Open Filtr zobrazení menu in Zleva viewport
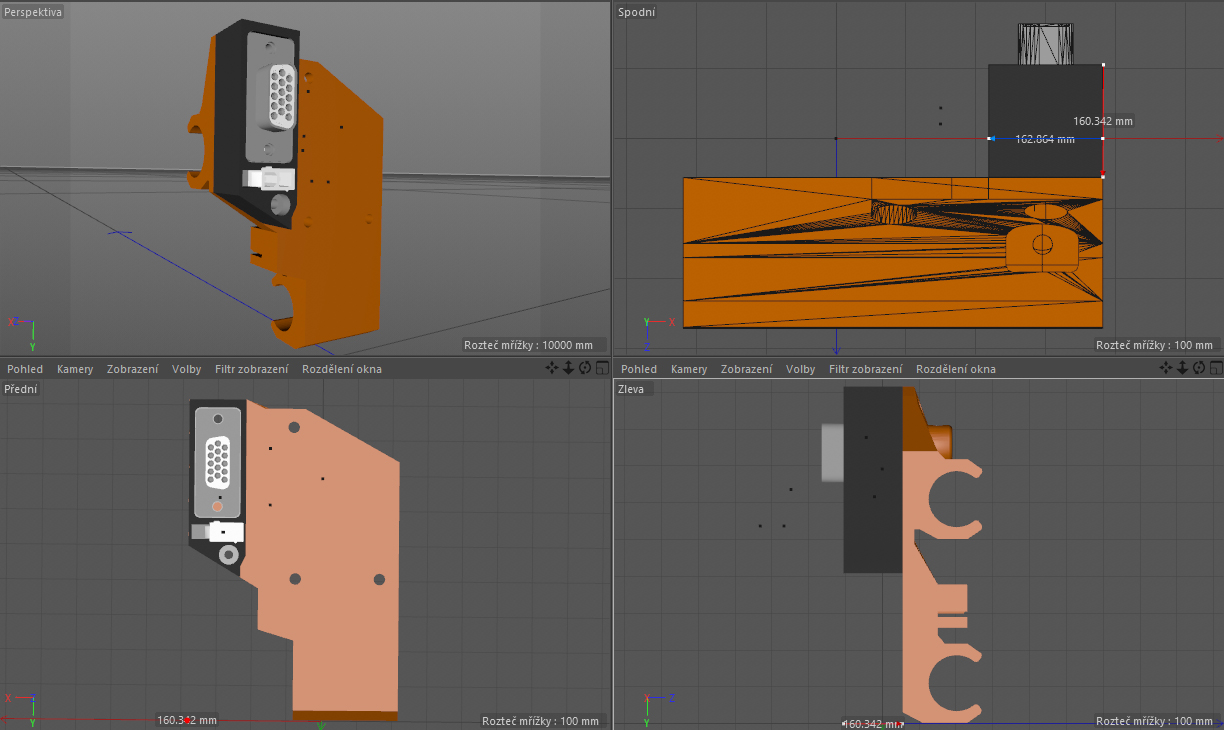The width and height of the screenshot is (1224, 730). (865, 369)
